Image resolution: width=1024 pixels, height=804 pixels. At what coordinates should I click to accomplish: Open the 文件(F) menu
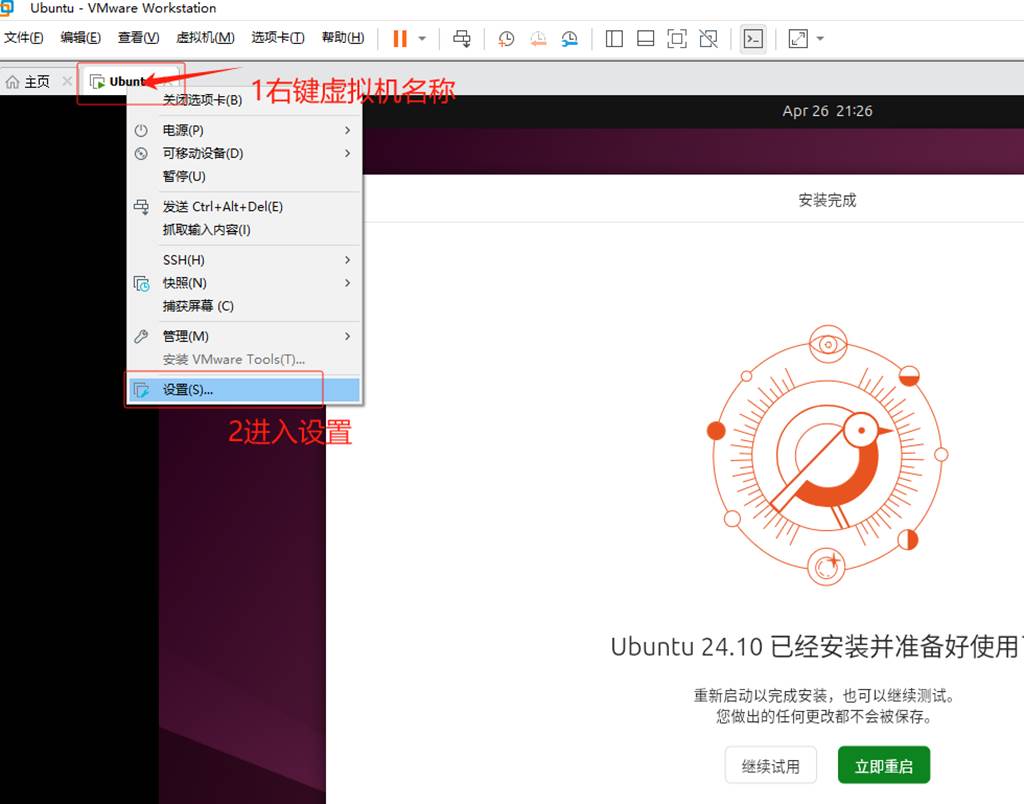pyautogui.click(x=24, y=37)
